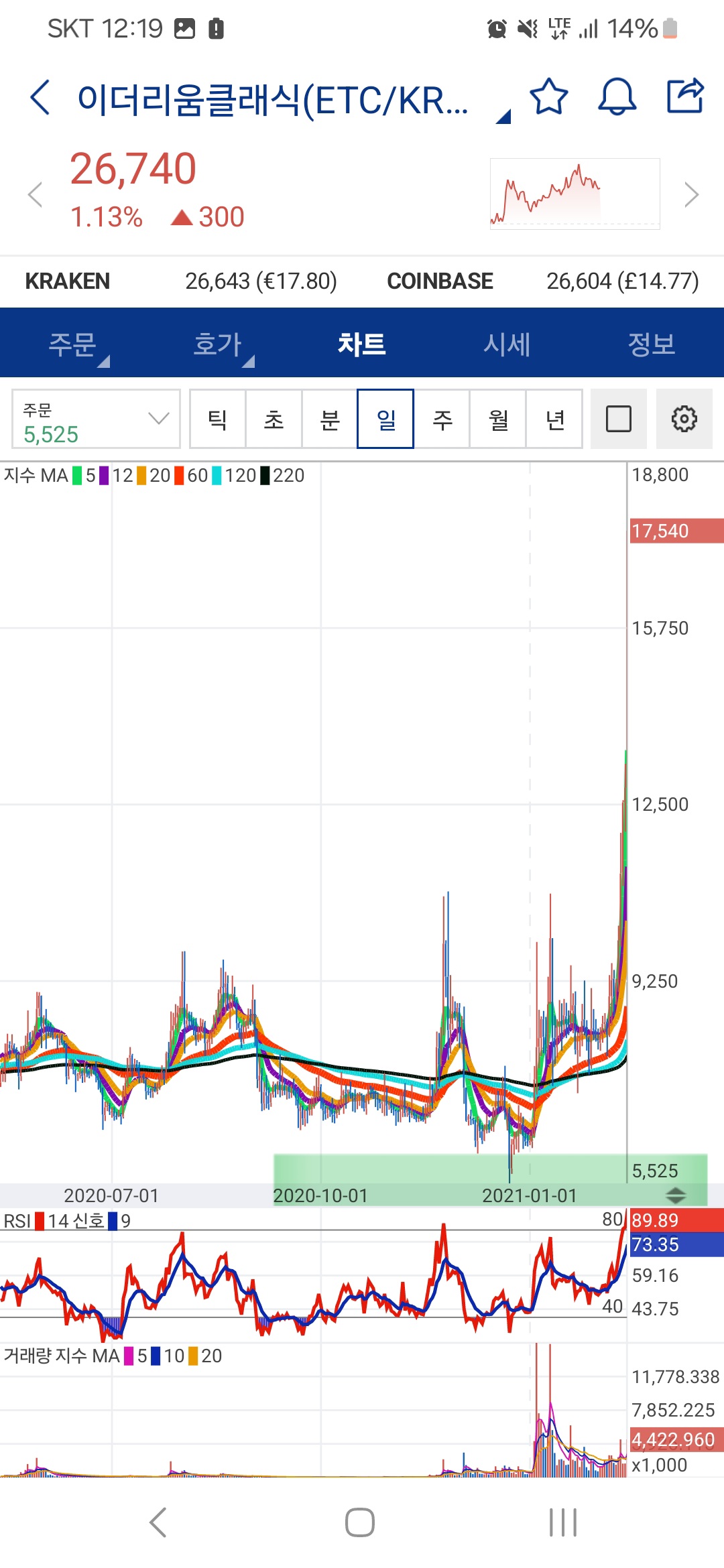Select 초 chart interval
The image size is (724, 1568).
pyautogui.click(x=274, y=419)
